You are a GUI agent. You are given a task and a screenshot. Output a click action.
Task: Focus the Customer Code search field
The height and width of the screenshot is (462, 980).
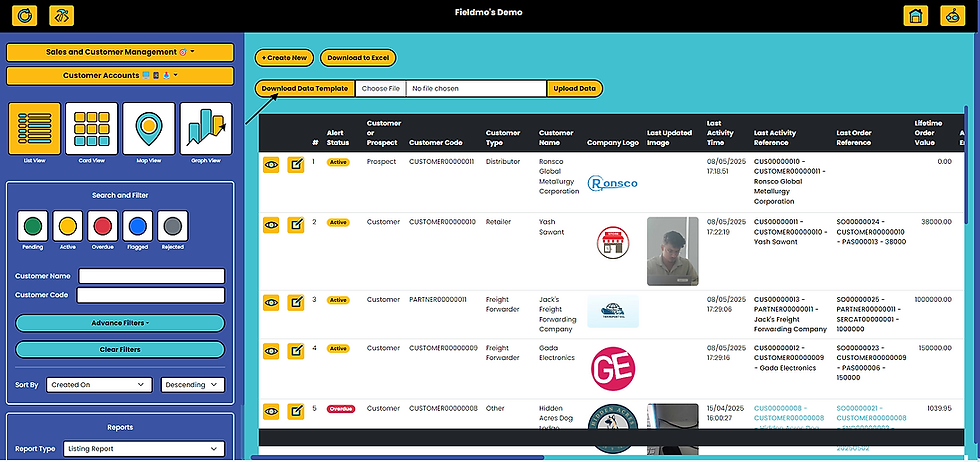click(x=151, y=295)
